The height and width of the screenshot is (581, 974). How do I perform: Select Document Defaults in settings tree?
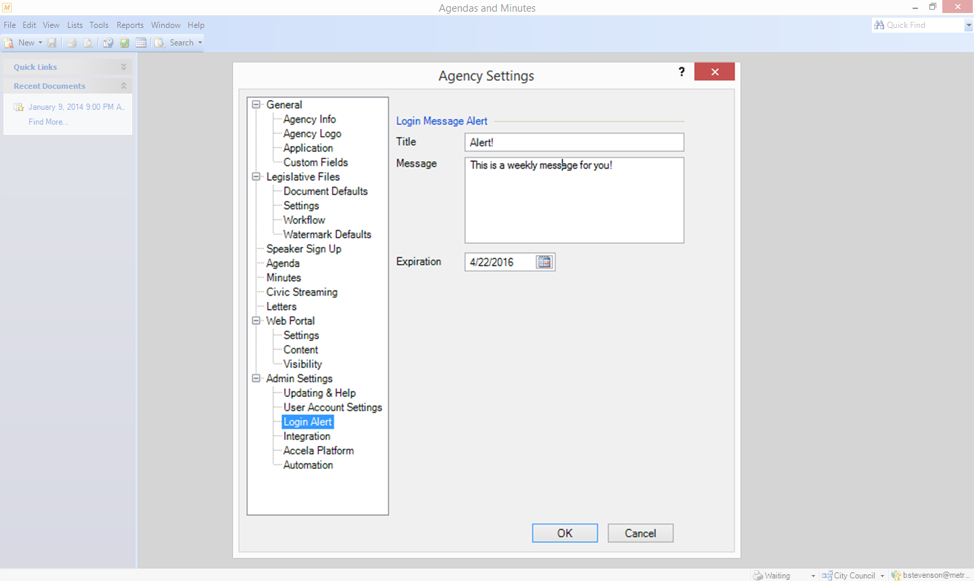tap(325, 191)
